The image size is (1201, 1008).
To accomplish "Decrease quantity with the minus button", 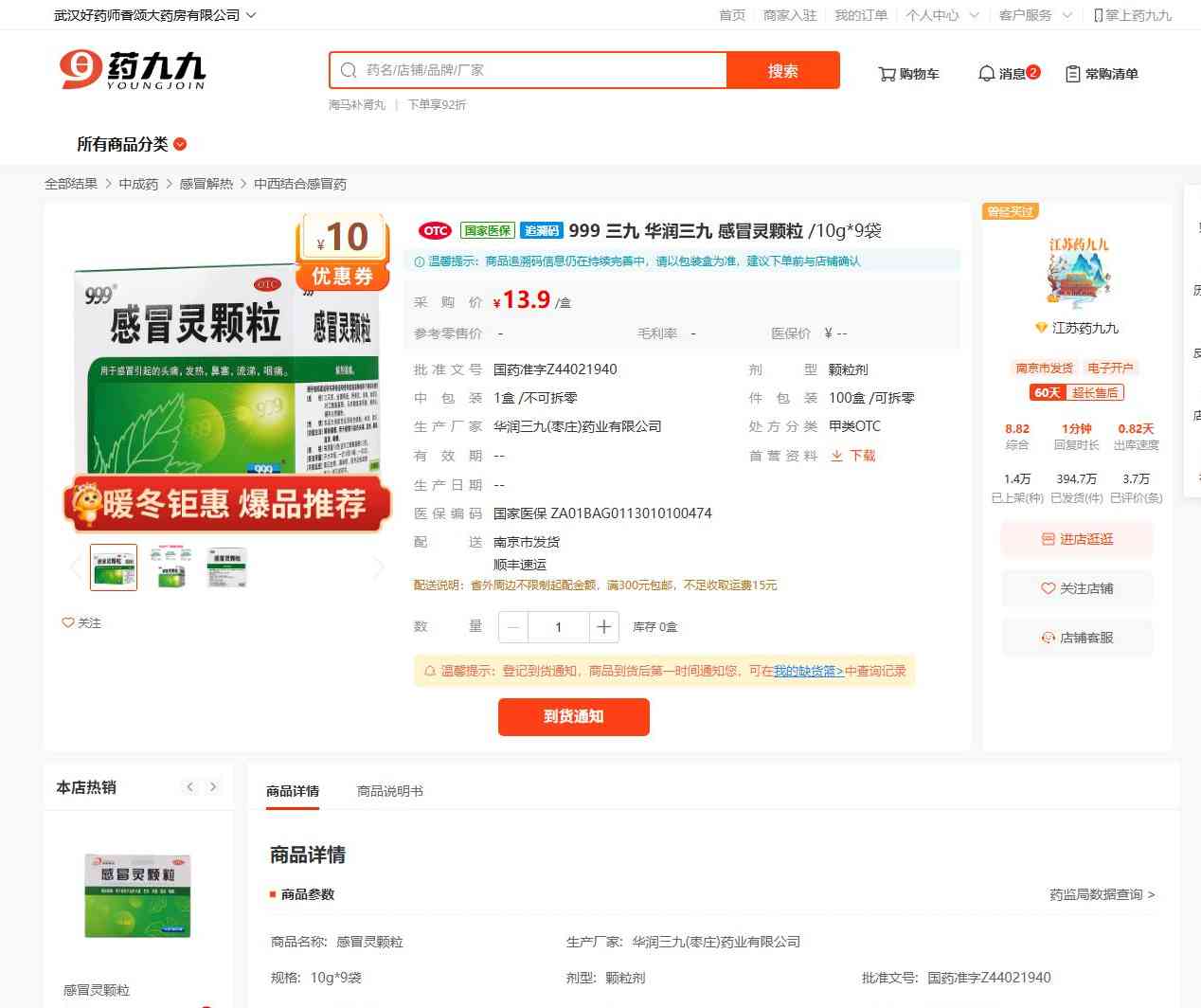I will [x=513, y=627].
